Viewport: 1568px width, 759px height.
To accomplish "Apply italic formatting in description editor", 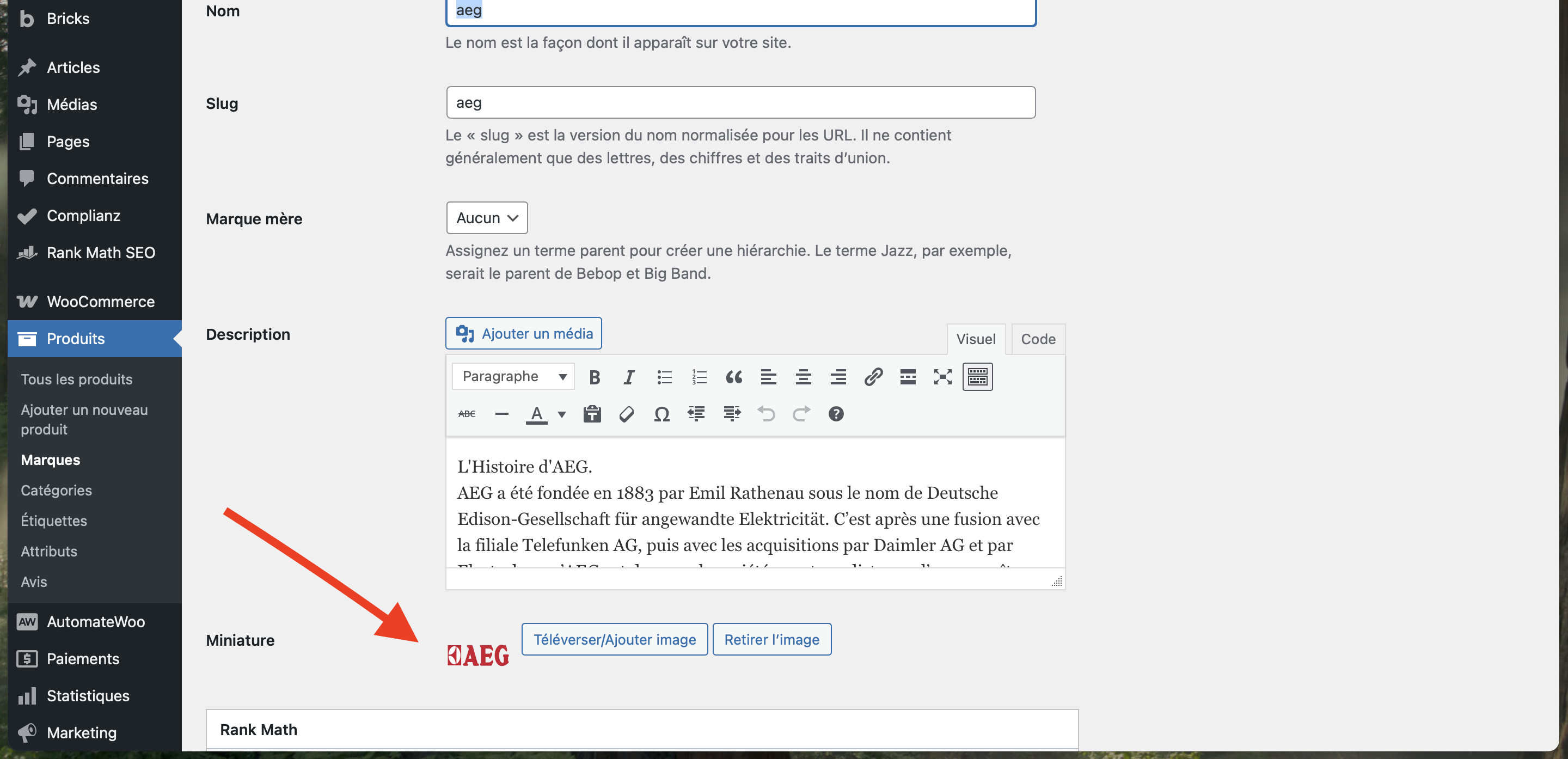I will click(x=629, y=377).
